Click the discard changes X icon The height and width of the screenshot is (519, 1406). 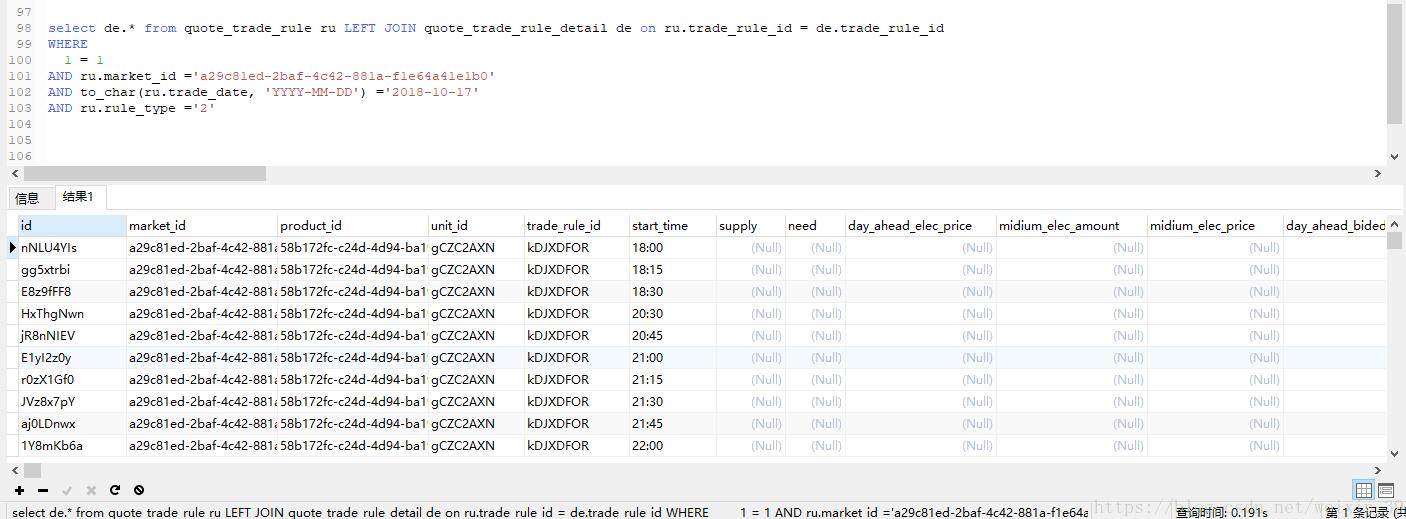click(x=91, y=490)
